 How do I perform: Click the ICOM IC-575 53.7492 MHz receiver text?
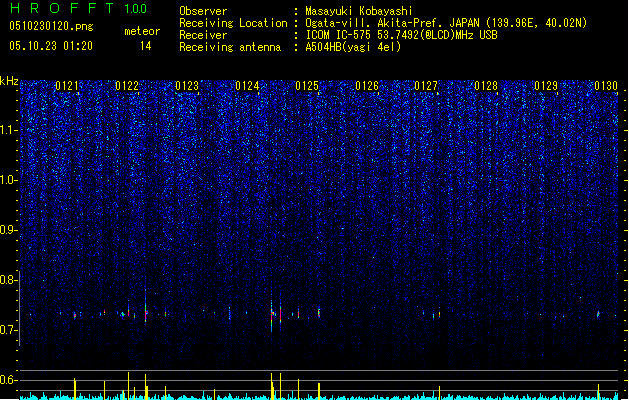point(402,35)
